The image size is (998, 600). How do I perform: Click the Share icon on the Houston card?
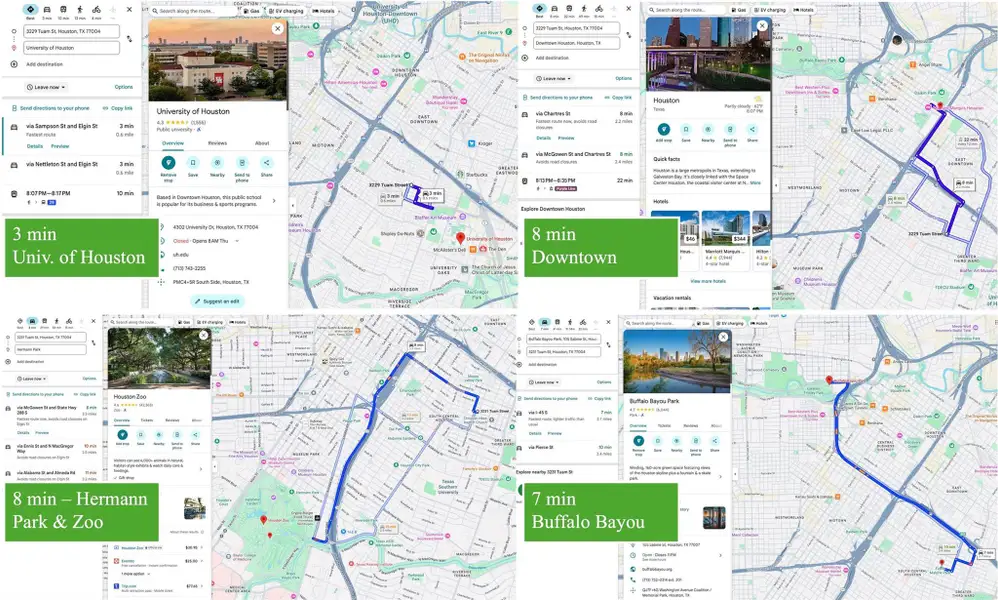pyautogui.click(x=752, y=130)
